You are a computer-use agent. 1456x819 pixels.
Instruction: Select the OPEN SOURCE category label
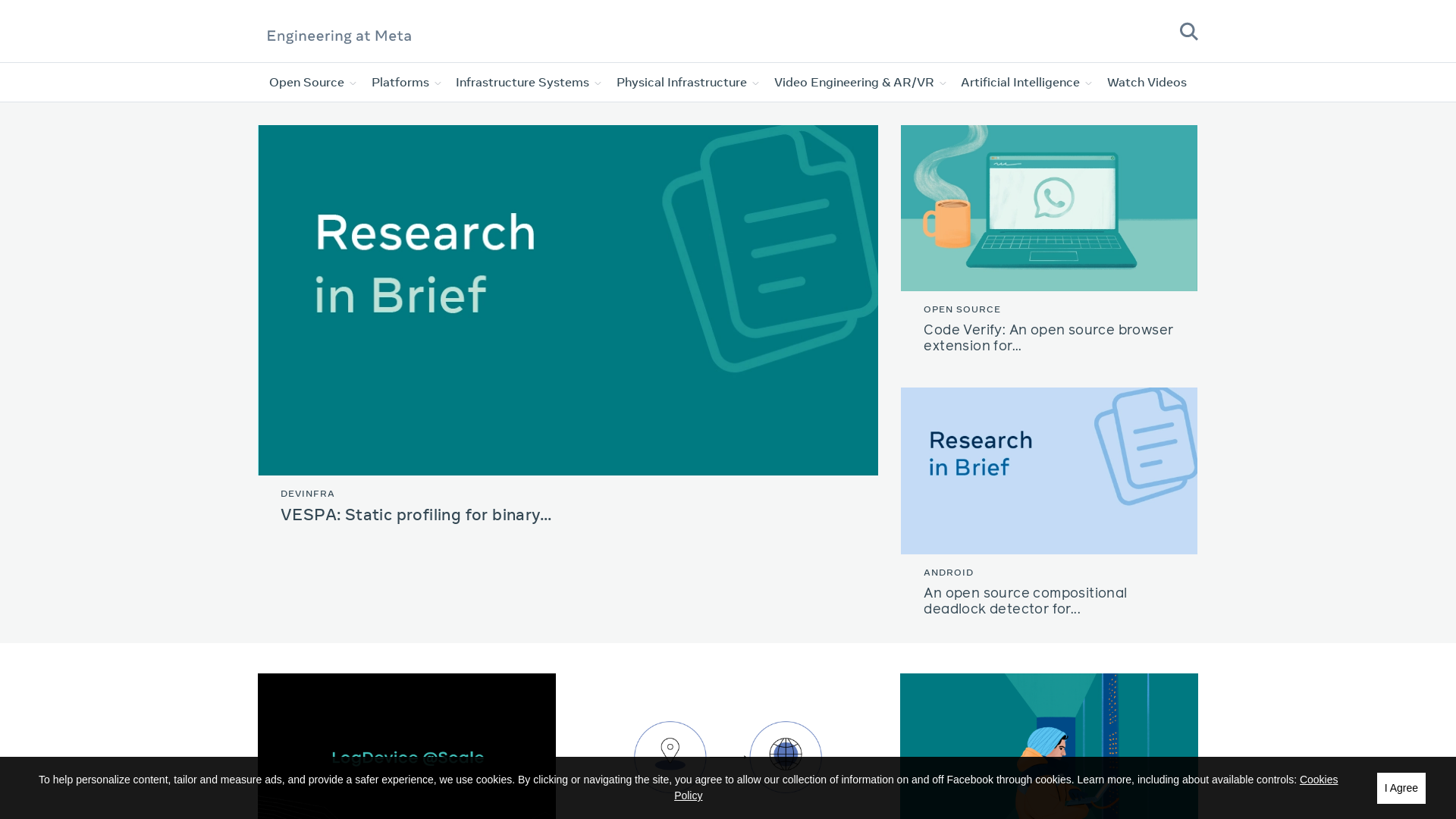[x=962, y=309]
